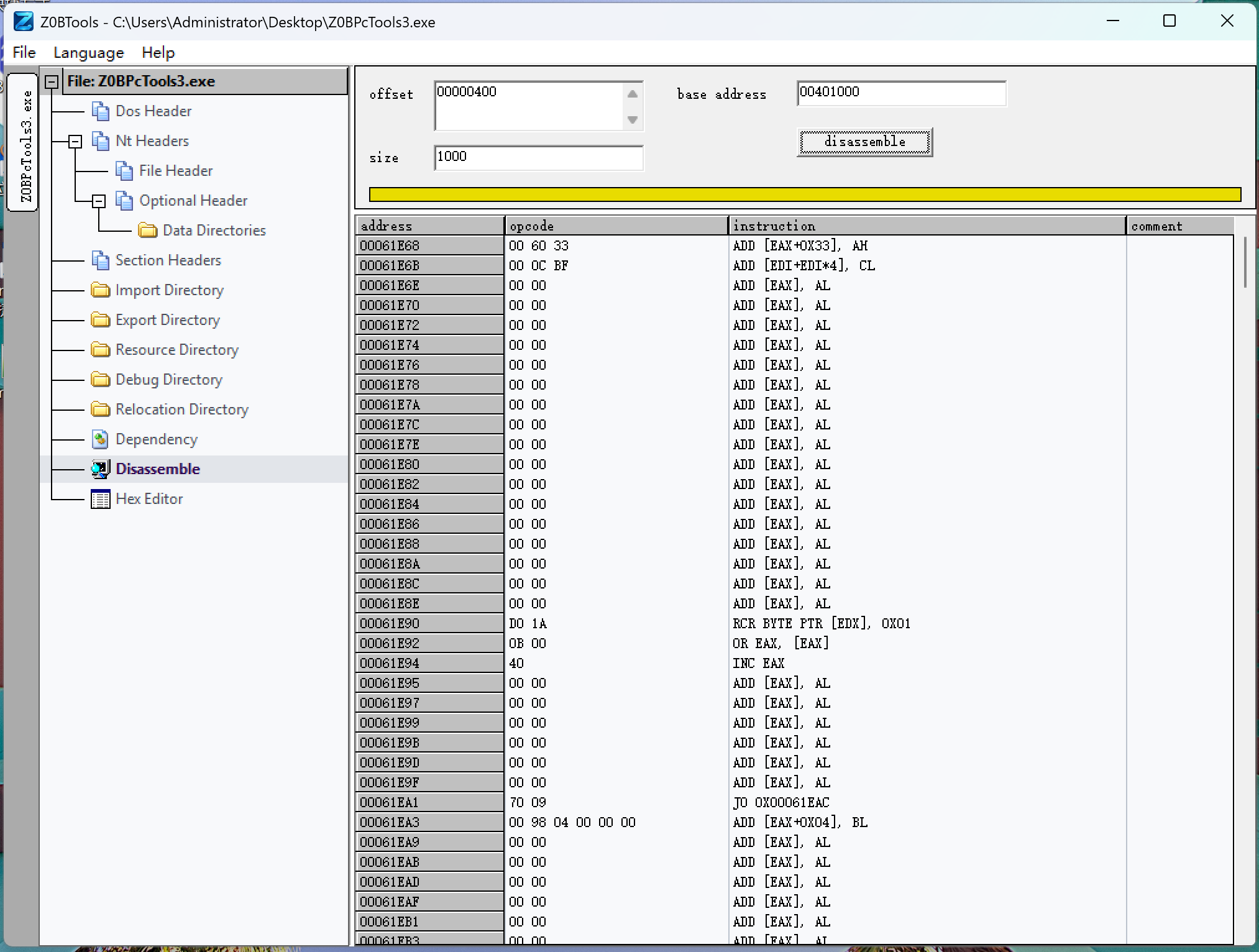Click the Relocation Directory folder icon
Image resolution: width=1259 pixels, height=952 pixels.
pyautogui.click(x=101, y=410)
